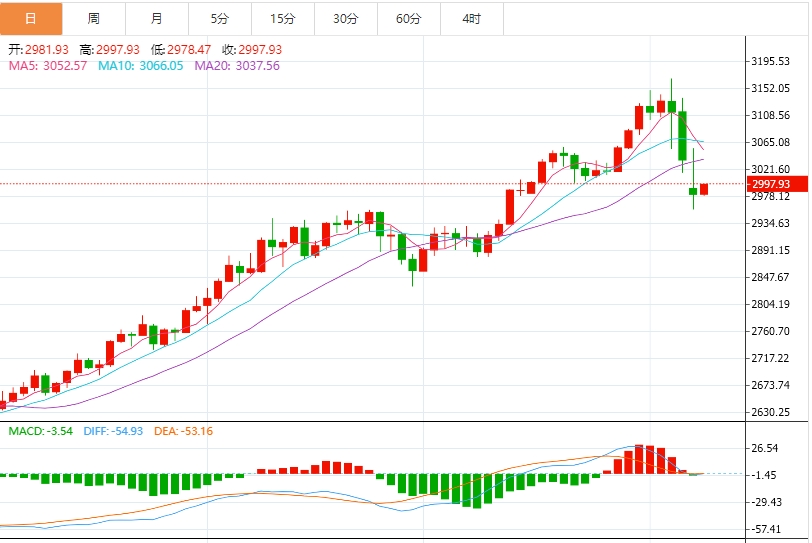This screenshot has width=812, height=543.
Task: Click the MA5 indicator label
Action: tap(48, 66)
